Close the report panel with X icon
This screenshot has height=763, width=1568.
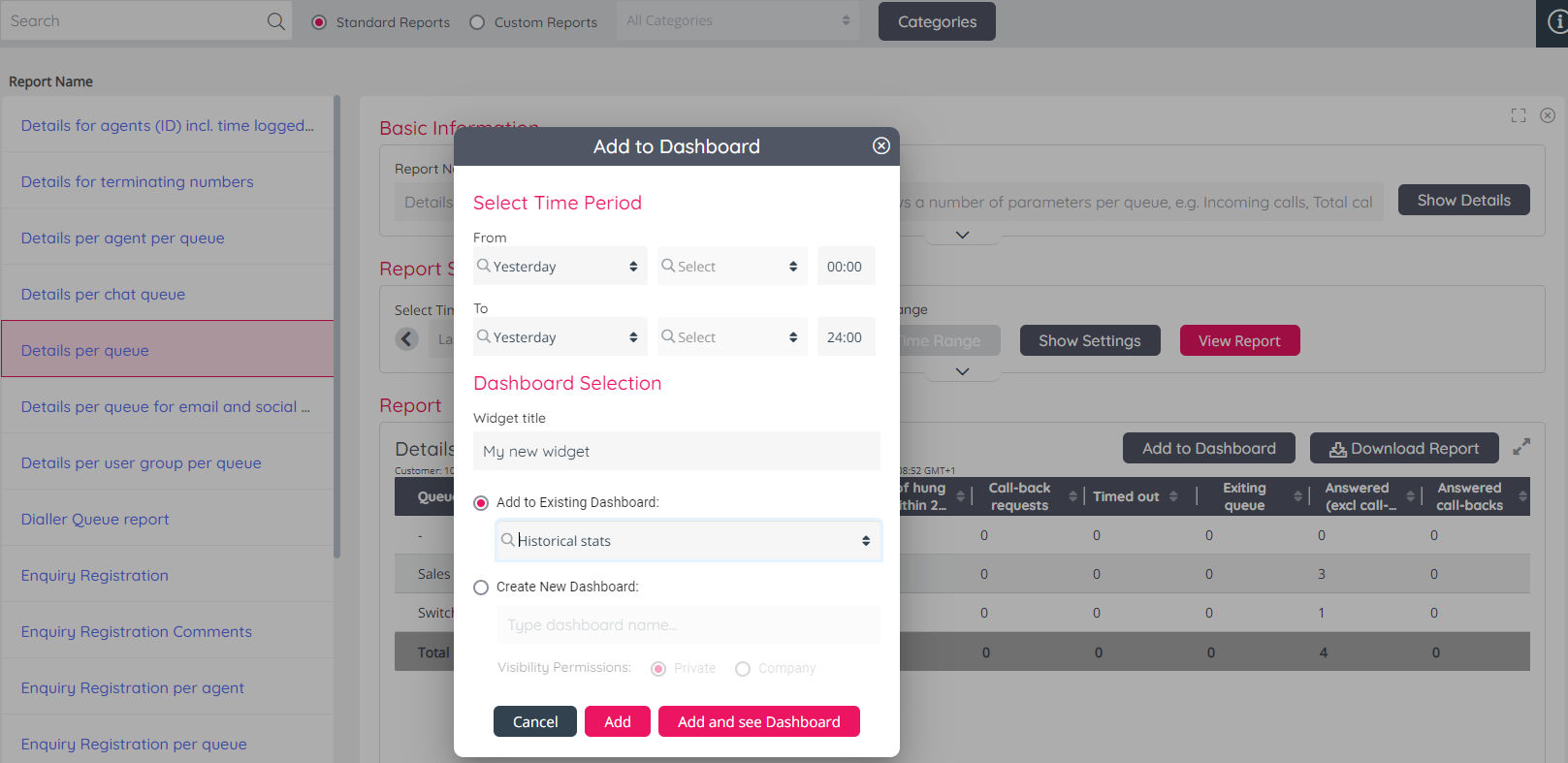[1548, 115]
